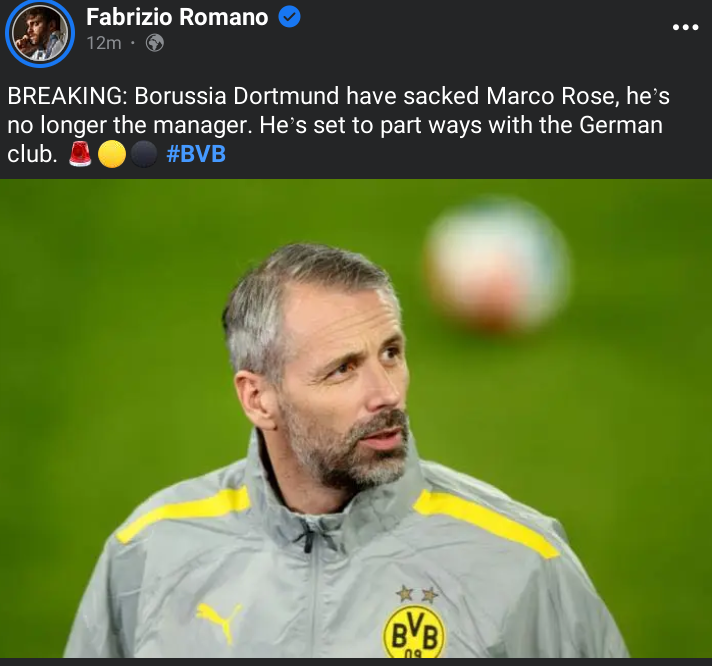712x666 pixels.
Task: Click the blue verified badge icon
Action: coord(289,17)
